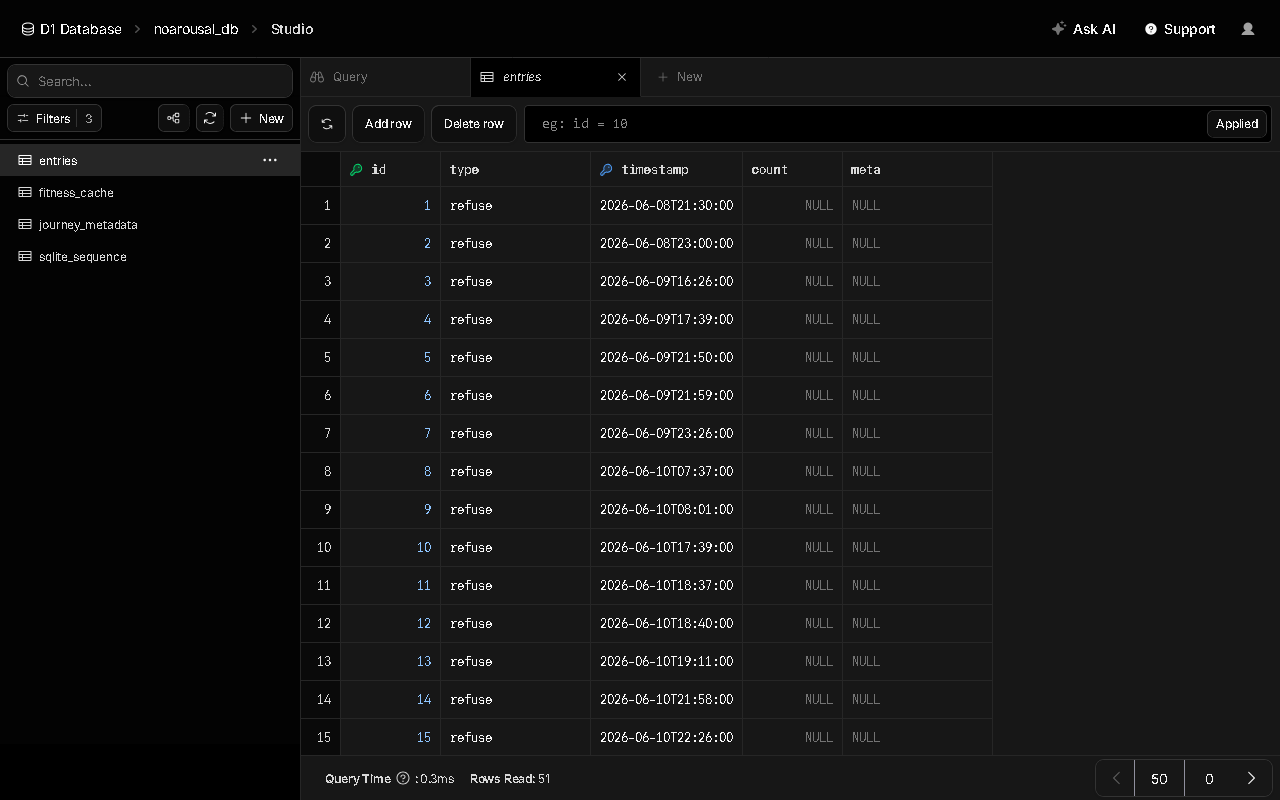Click the key icon in timestamp header

pyautogui.click(x=606, y=170)
